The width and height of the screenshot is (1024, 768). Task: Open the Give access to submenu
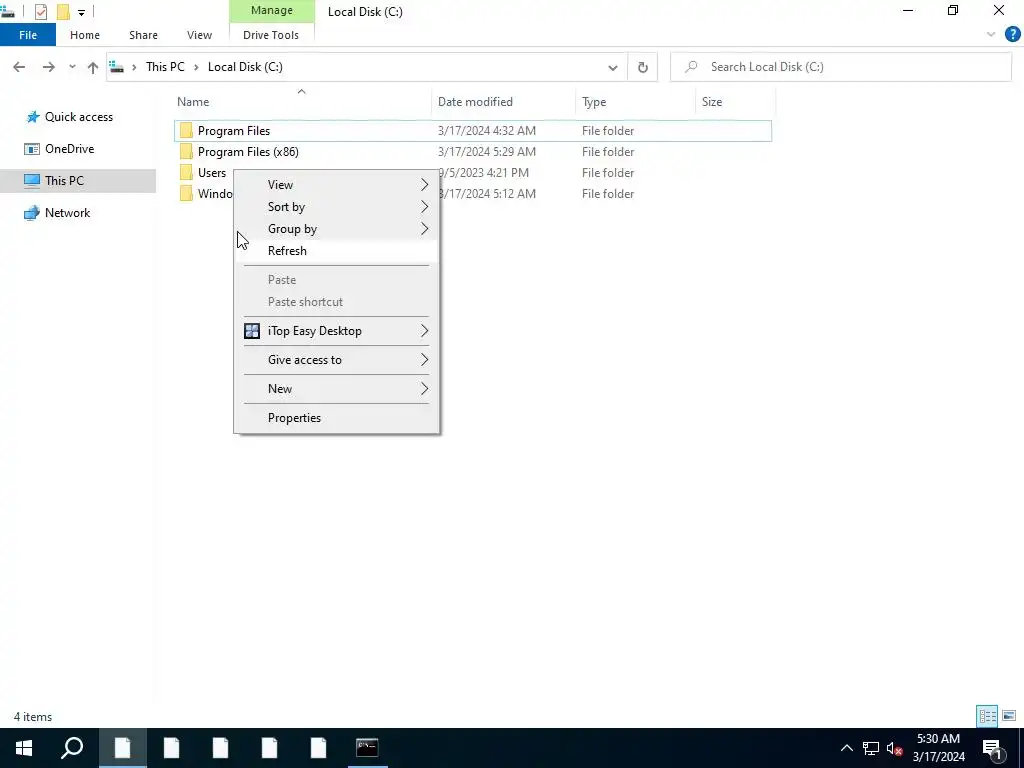point(336,360)
